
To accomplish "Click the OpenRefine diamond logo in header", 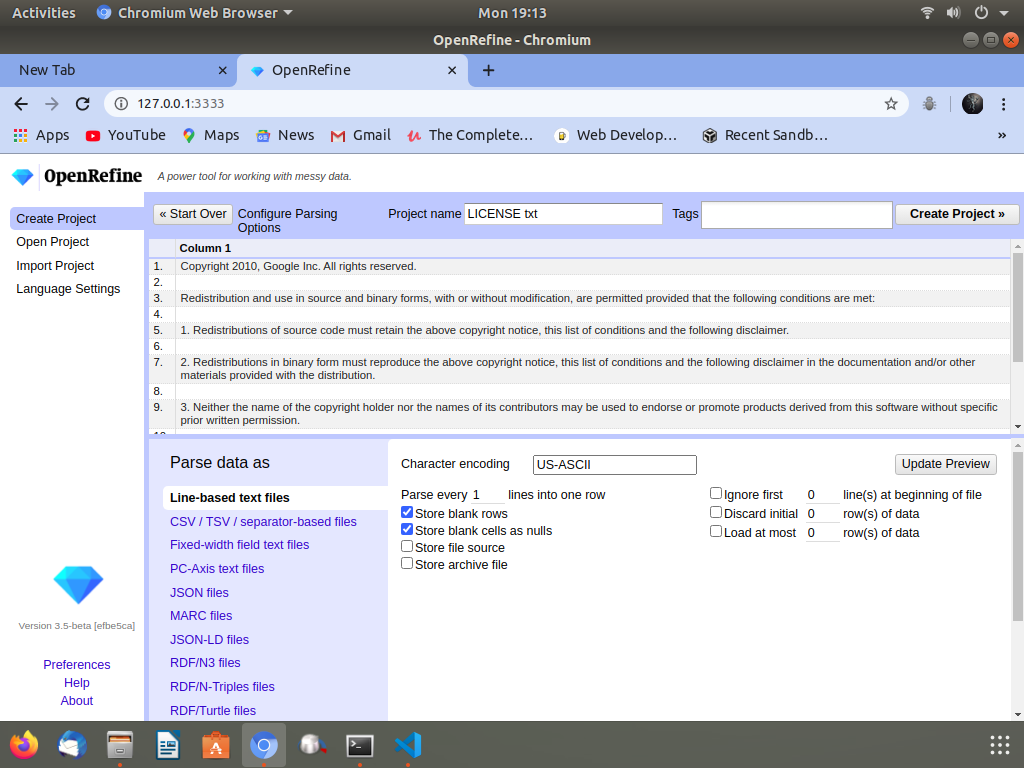I will (x=23, y=177).
